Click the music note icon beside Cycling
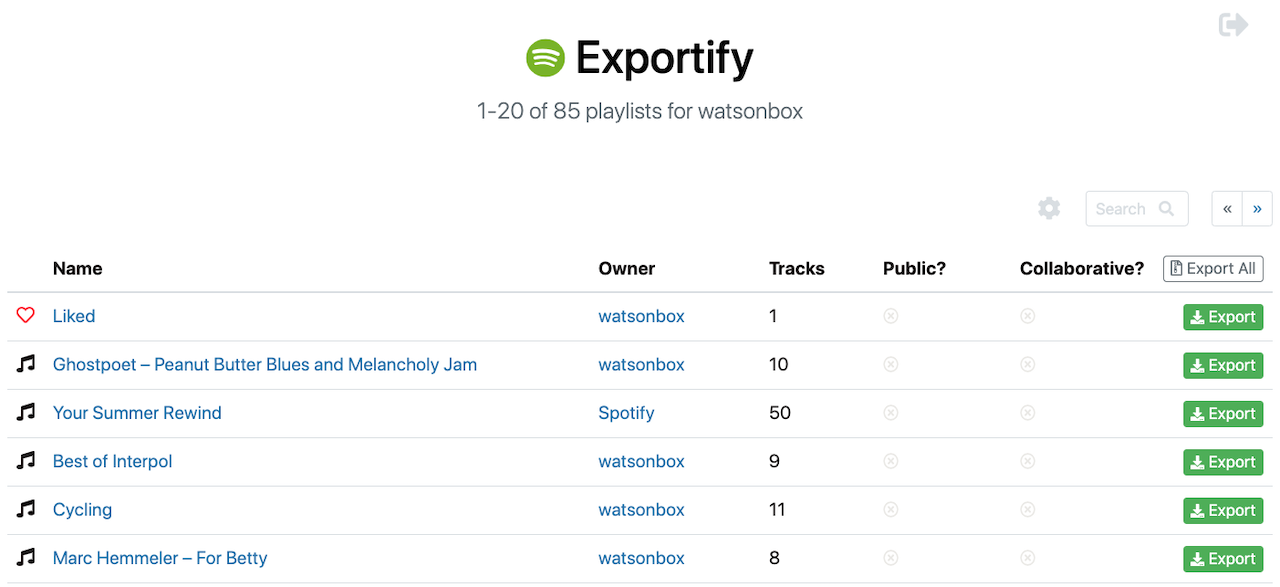This screenshot has width=1280, height=587. 26,509
